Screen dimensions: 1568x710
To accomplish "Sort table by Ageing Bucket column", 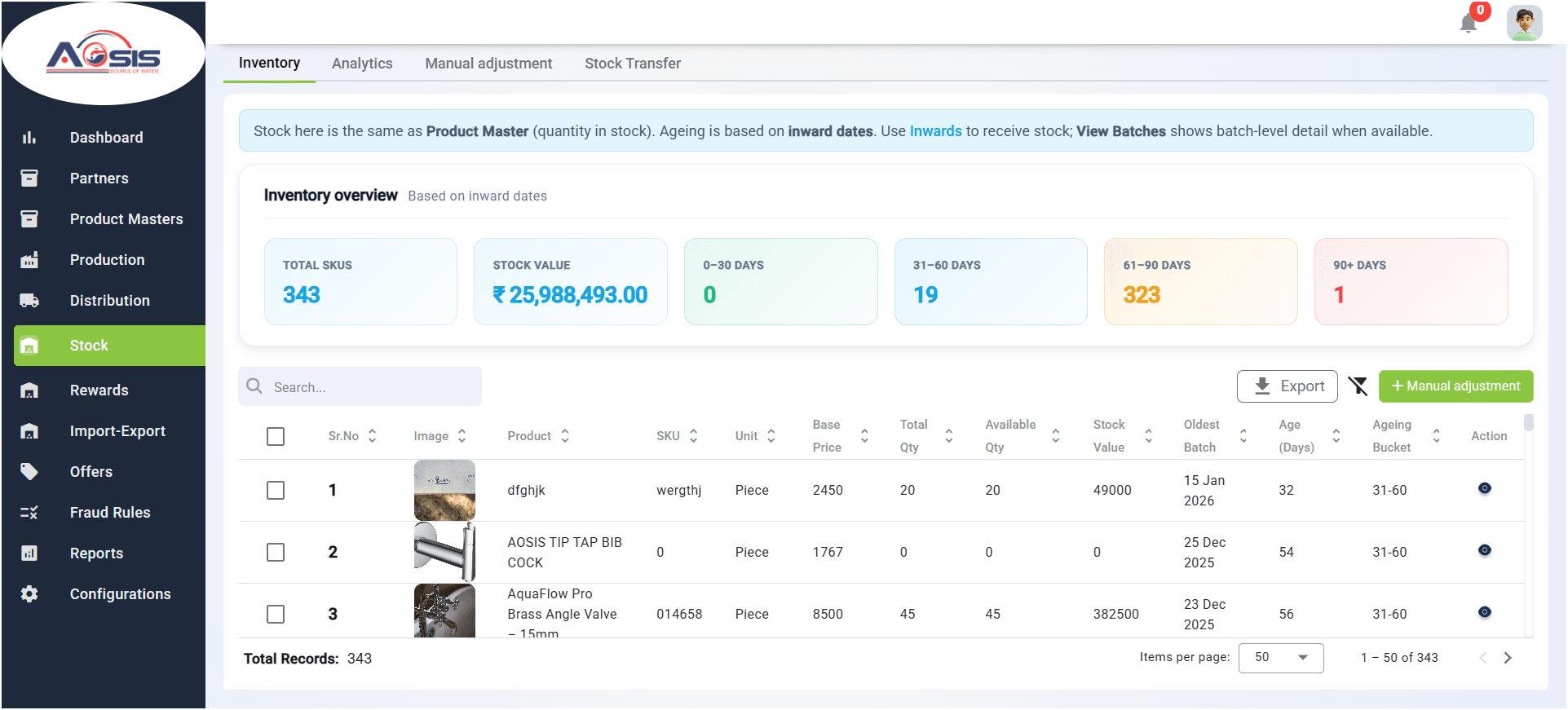I will coord(1437,436).
